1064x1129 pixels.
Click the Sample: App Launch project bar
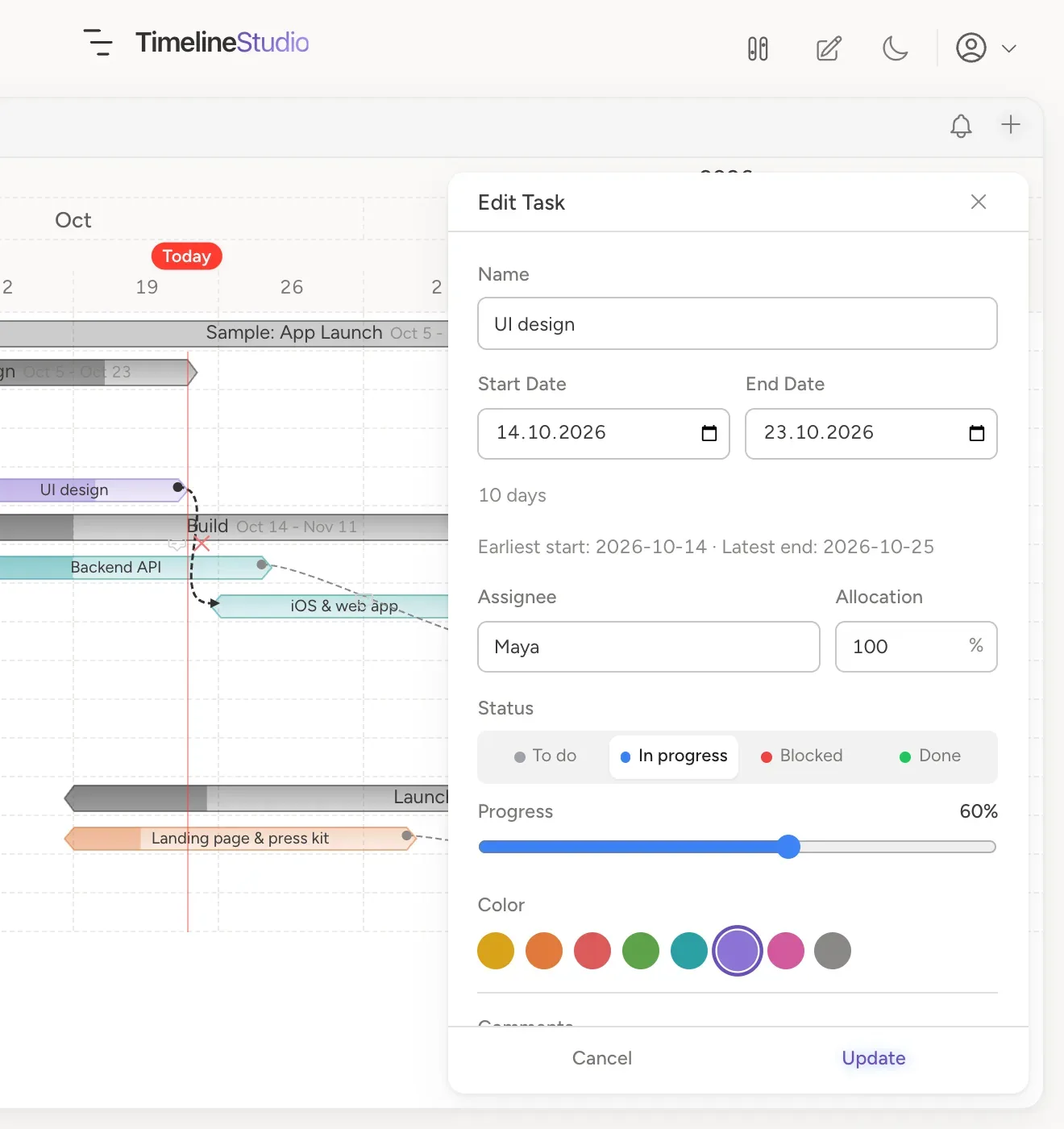(224, 333)
